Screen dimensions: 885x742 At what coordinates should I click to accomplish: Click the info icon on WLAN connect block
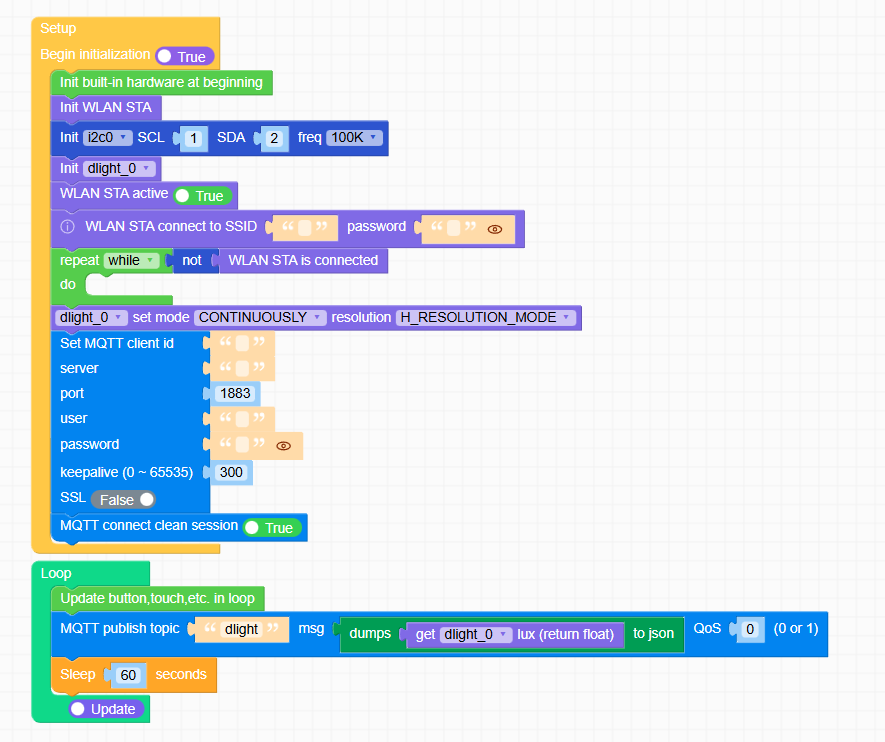pyautogui.click(x=68, y=227)
